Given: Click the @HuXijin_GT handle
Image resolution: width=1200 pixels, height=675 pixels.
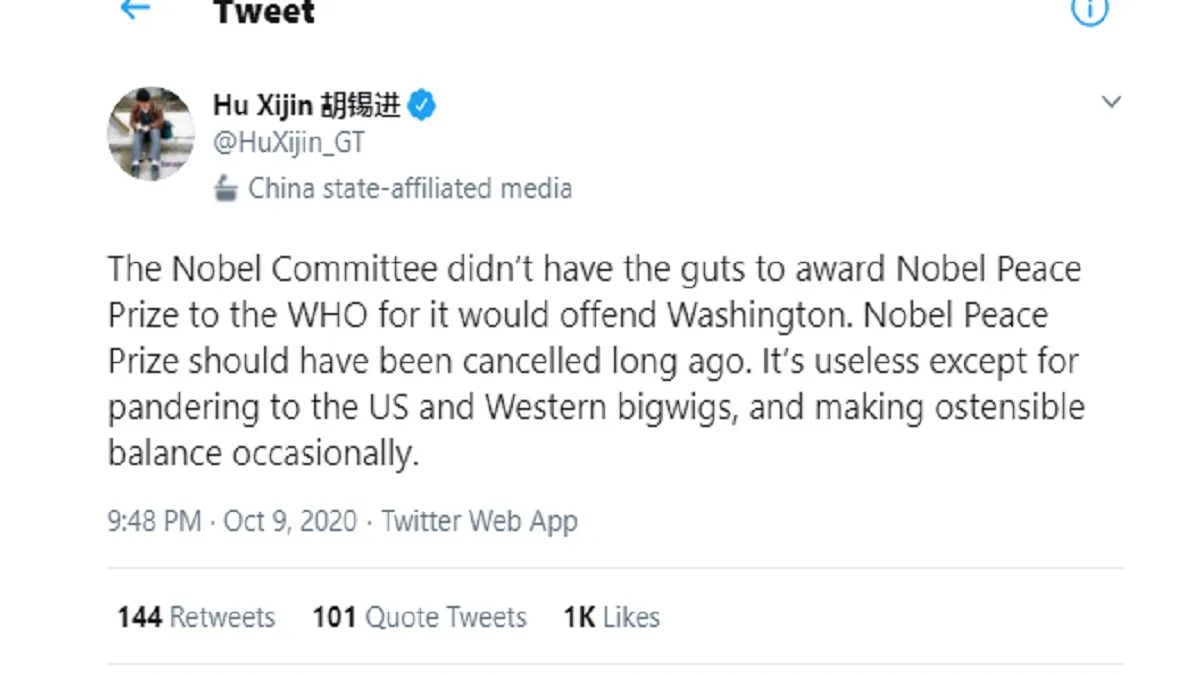Looking at the screenshot, I should [x=289, y=143].
